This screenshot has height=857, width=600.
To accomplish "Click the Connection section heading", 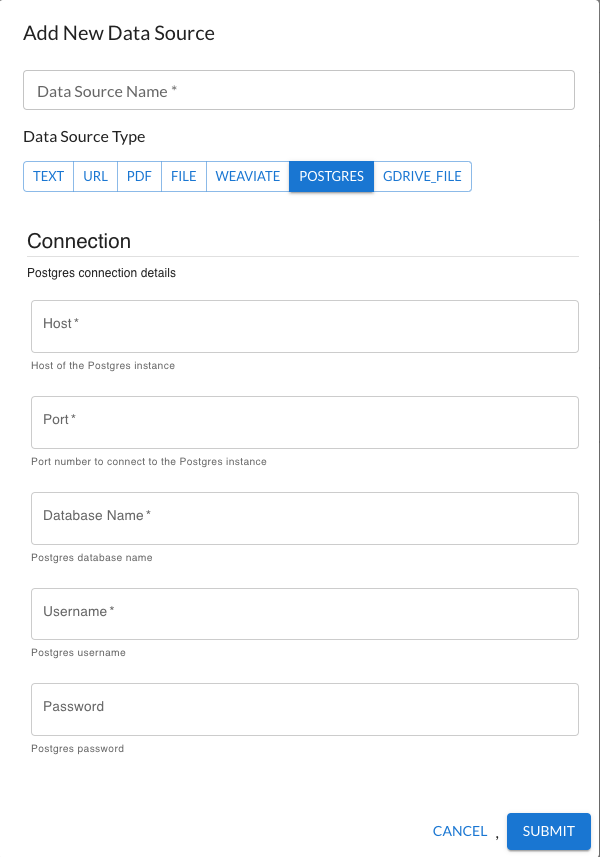I will 78,241.
